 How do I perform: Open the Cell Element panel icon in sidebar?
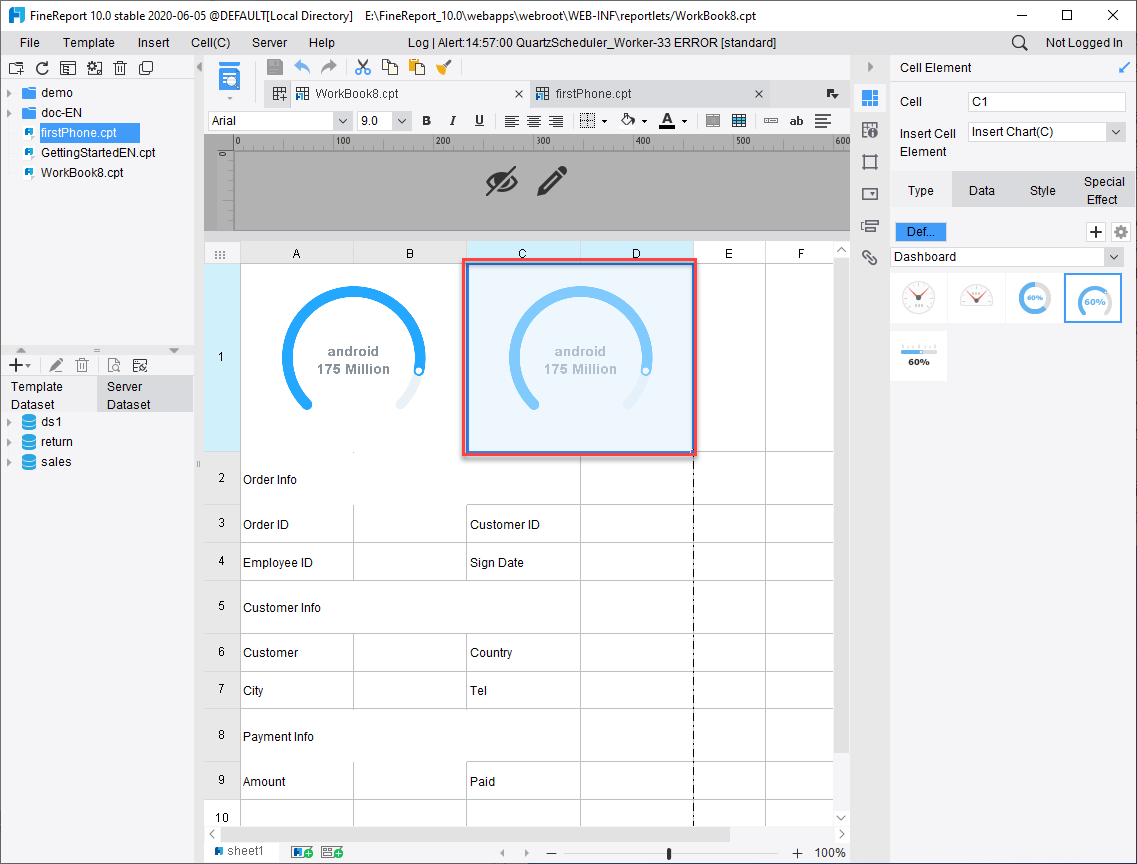[x=870, y=98]
